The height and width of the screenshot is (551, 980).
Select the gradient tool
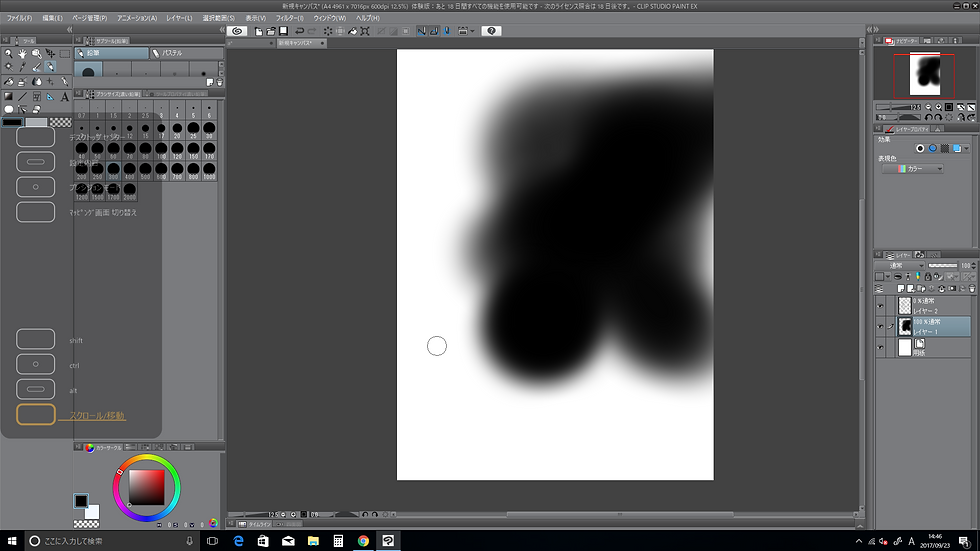[x=9, y=96]
